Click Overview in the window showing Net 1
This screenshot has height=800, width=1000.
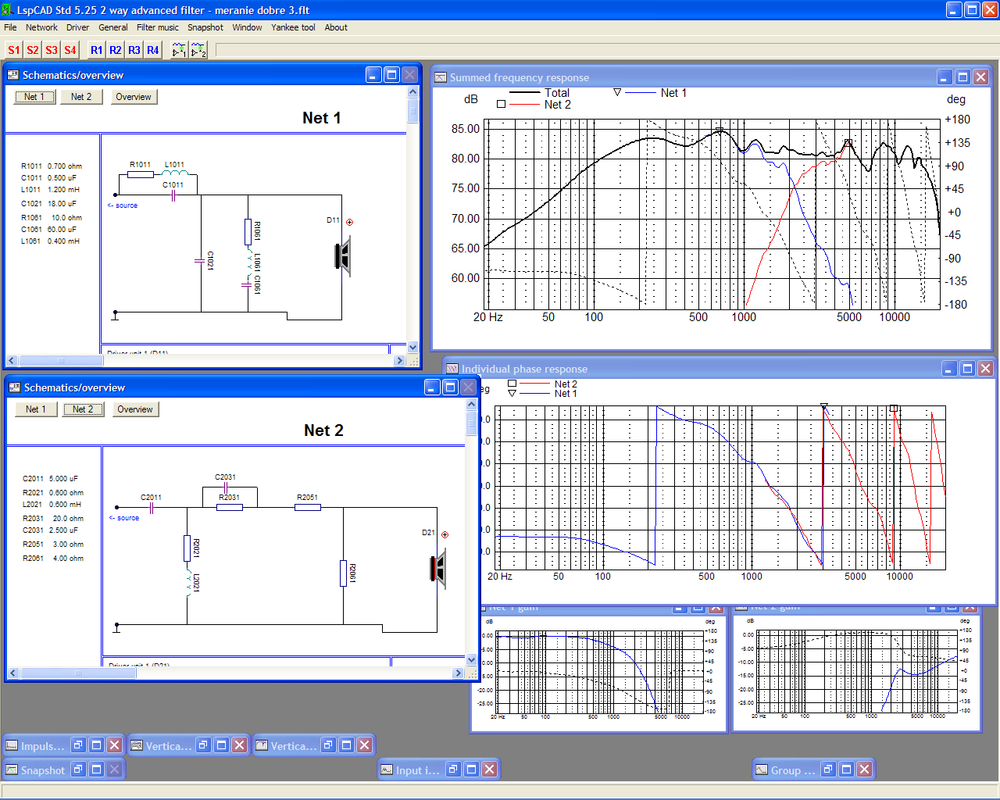coord(133,97)
